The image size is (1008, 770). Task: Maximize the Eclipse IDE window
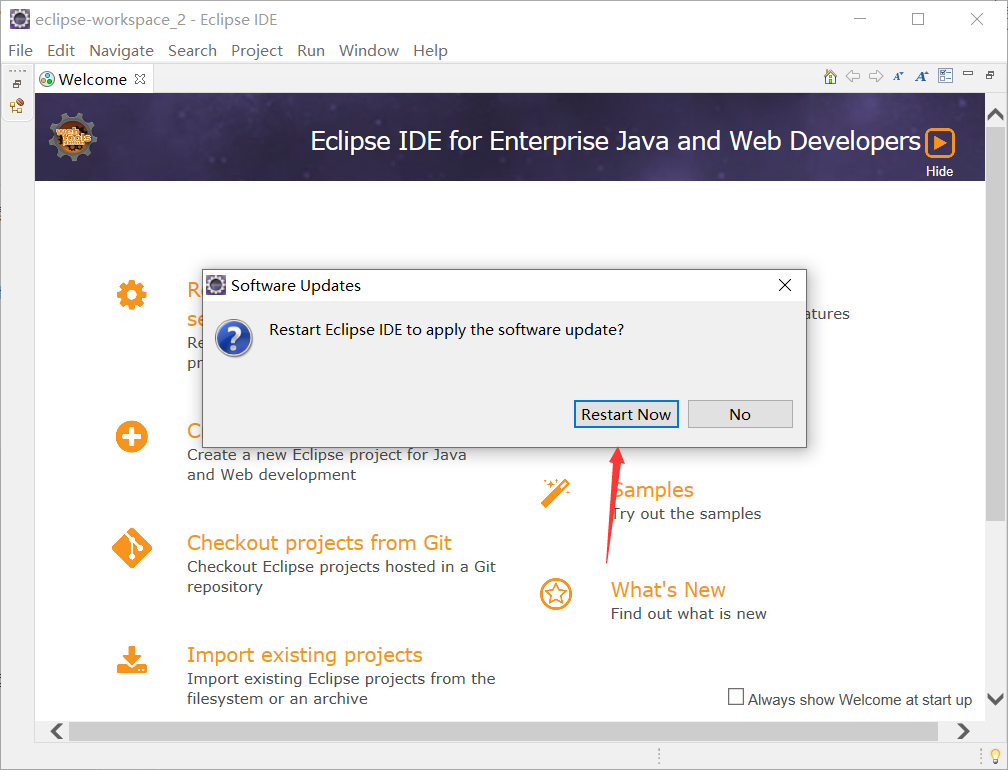click(918, 19)
